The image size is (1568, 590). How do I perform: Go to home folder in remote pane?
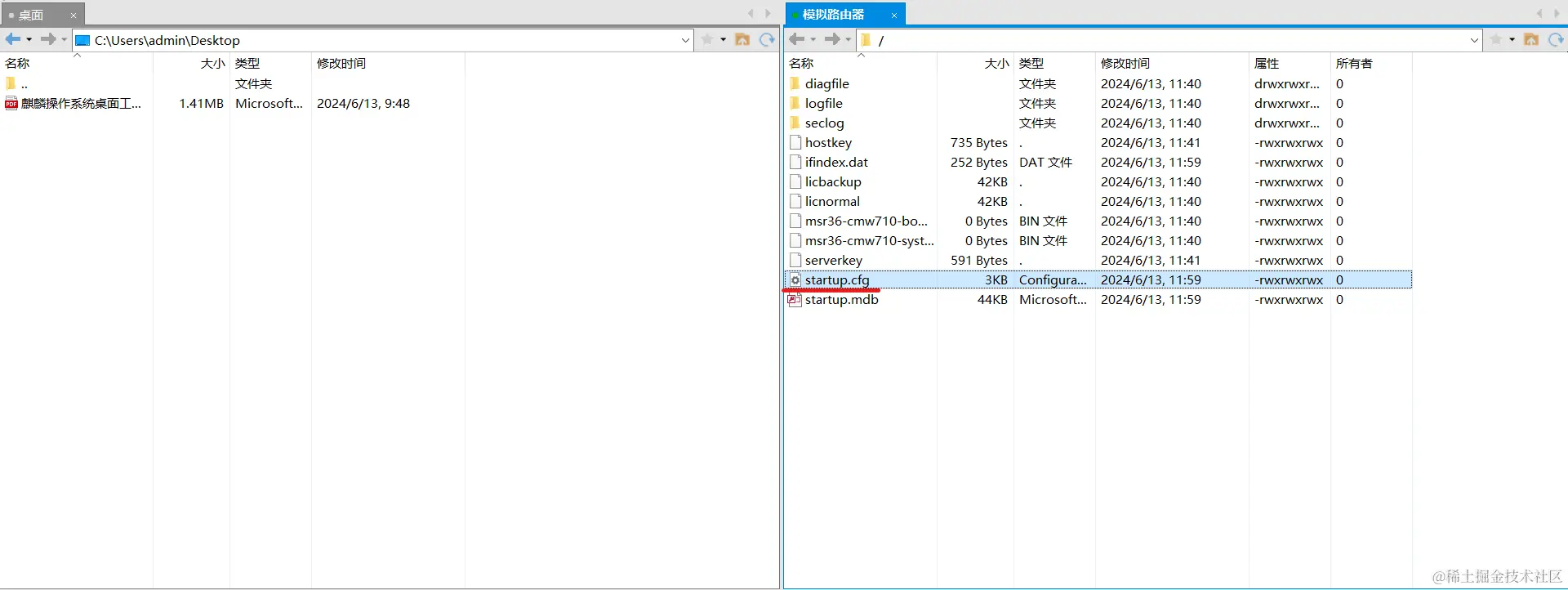point(1531,39)
